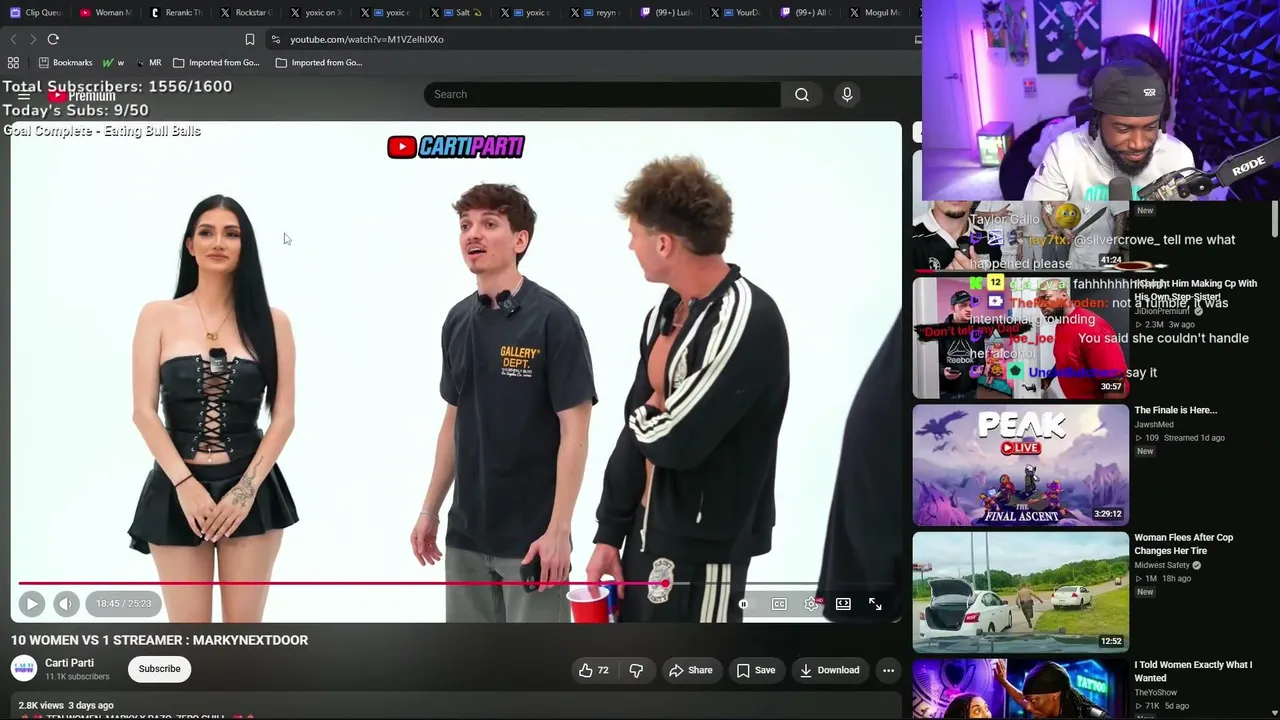1280x720 pixels.
Task: Go forward in browser history
Action: [x=33, y=39]
